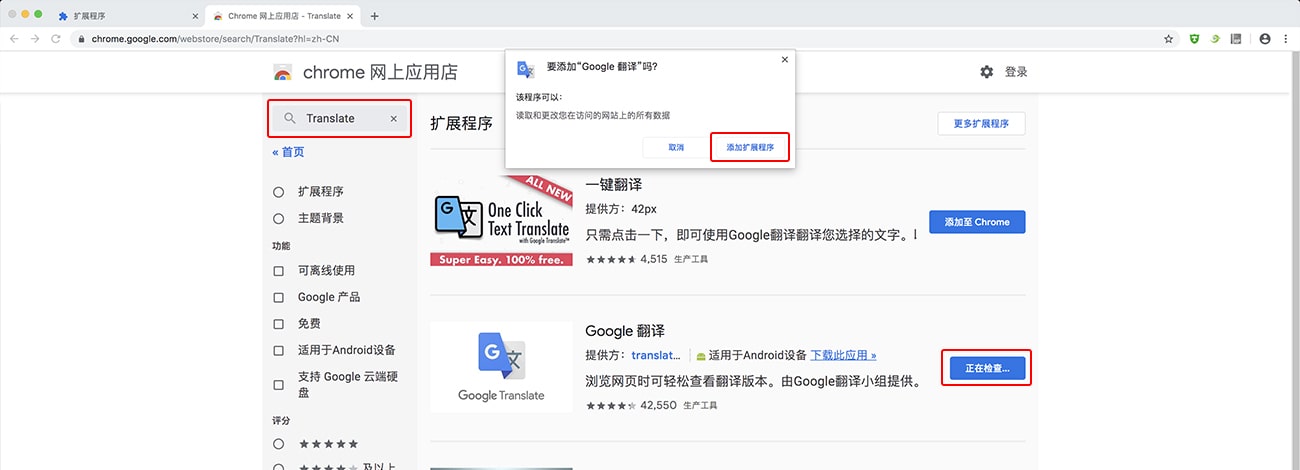Clear the Translate search box text
Screen dimensions: 1300x470
tap(393, 118)
